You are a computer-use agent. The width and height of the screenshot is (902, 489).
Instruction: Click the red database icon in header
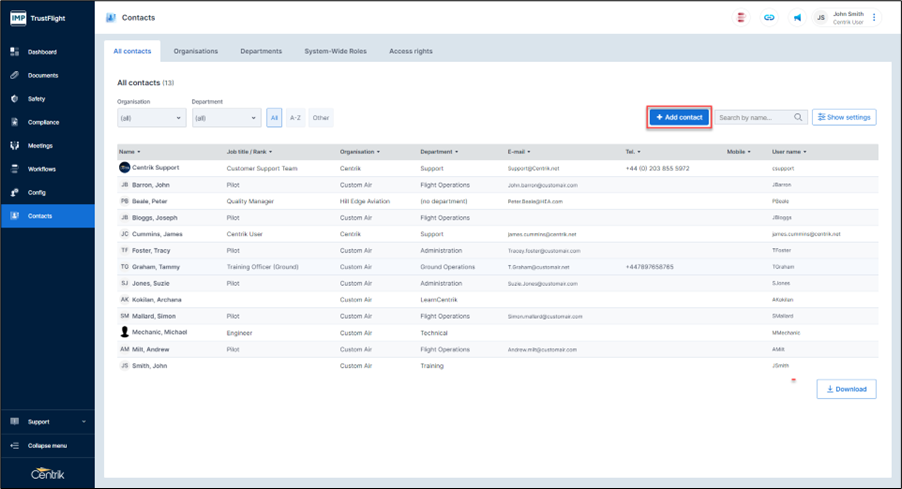point(741,18)
